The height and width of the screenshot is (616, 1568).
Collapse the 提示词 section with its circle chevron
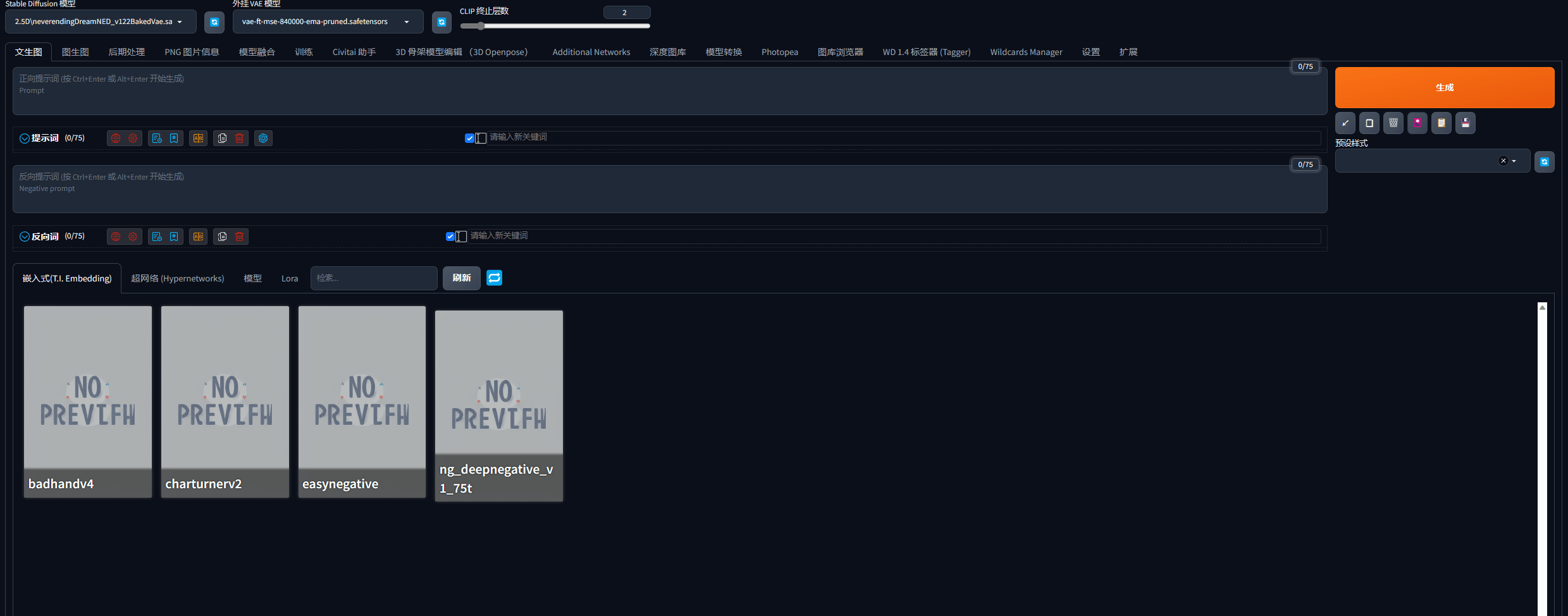tap(25, 139)
